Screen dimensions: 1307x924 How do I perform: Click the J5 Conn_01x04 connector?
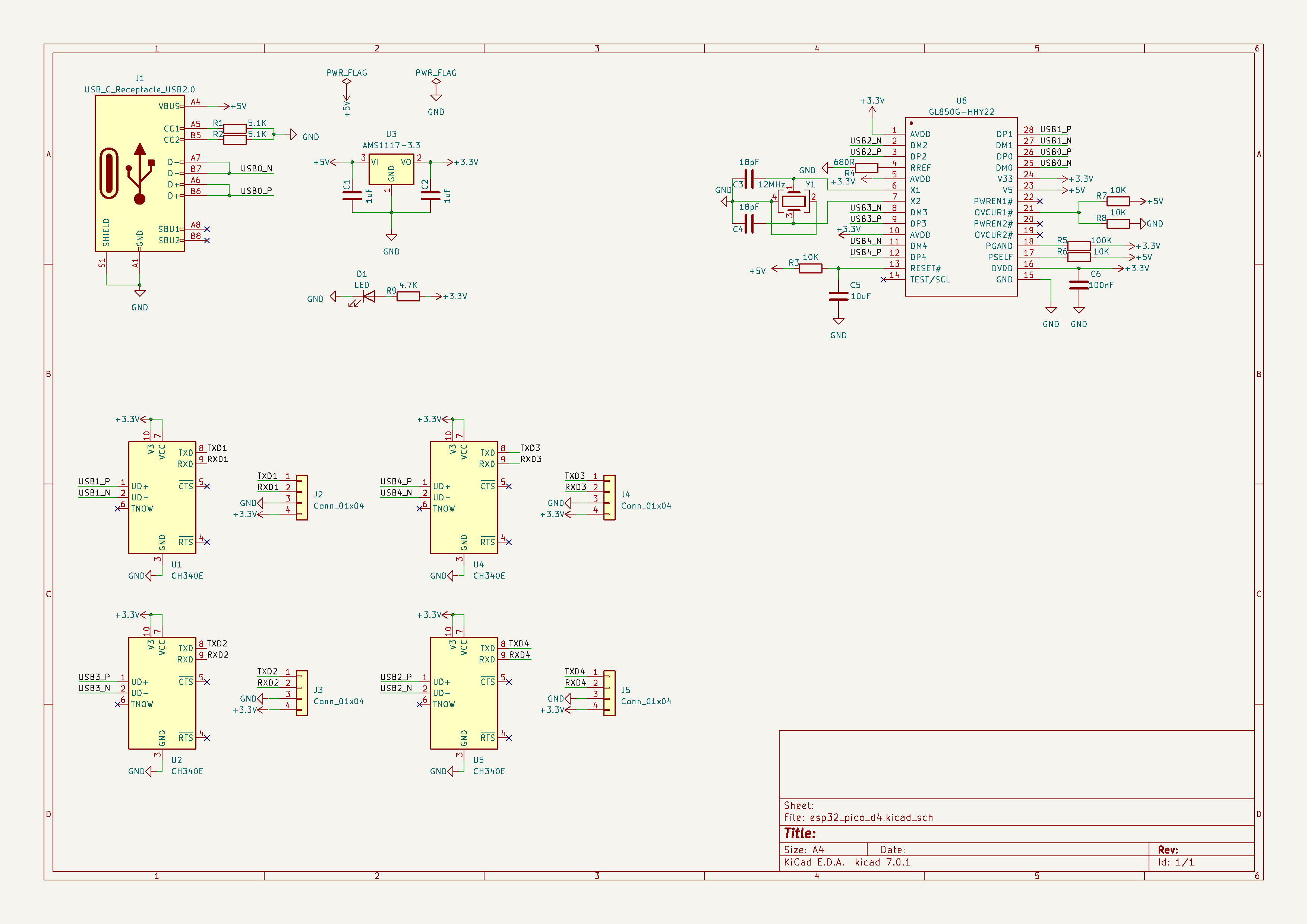click(x=609, y=693)
